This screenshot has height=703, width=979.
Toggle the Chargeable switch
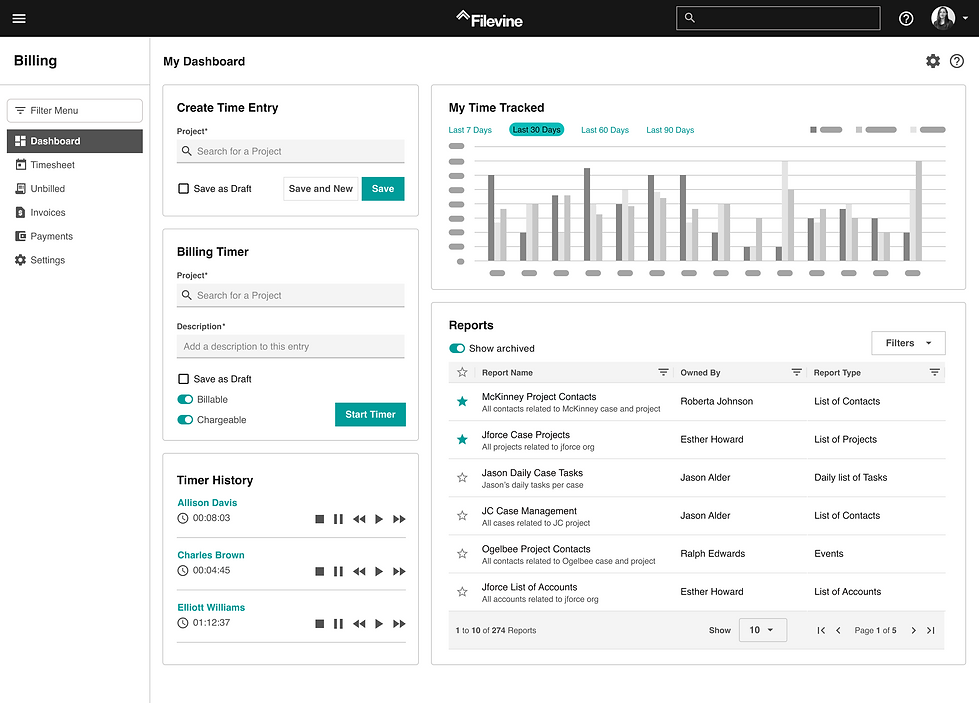tap(185, 420)
